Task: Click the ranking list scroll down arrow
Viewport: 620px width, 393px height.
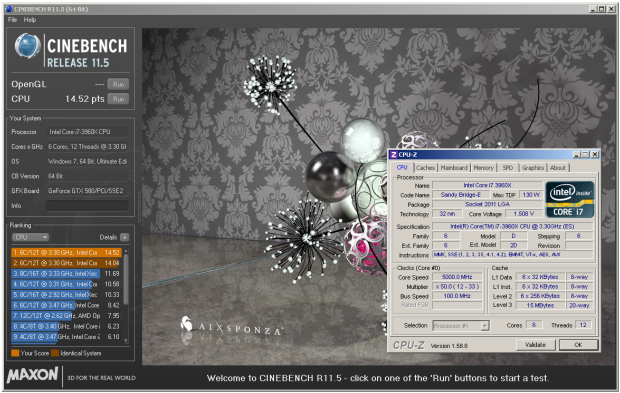Action: tap(126, 340)
